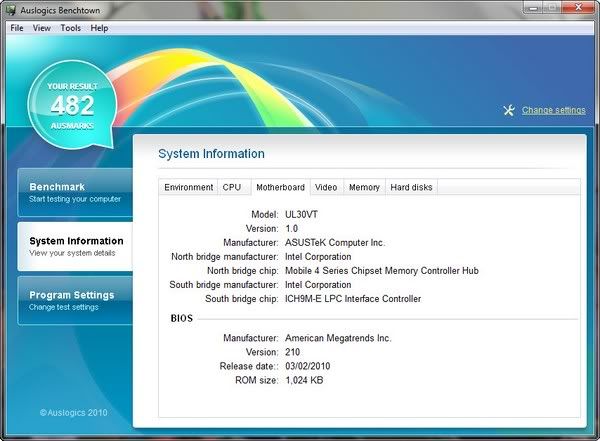Click the Auslogics Benchtown title bar icon

(11, 10)
